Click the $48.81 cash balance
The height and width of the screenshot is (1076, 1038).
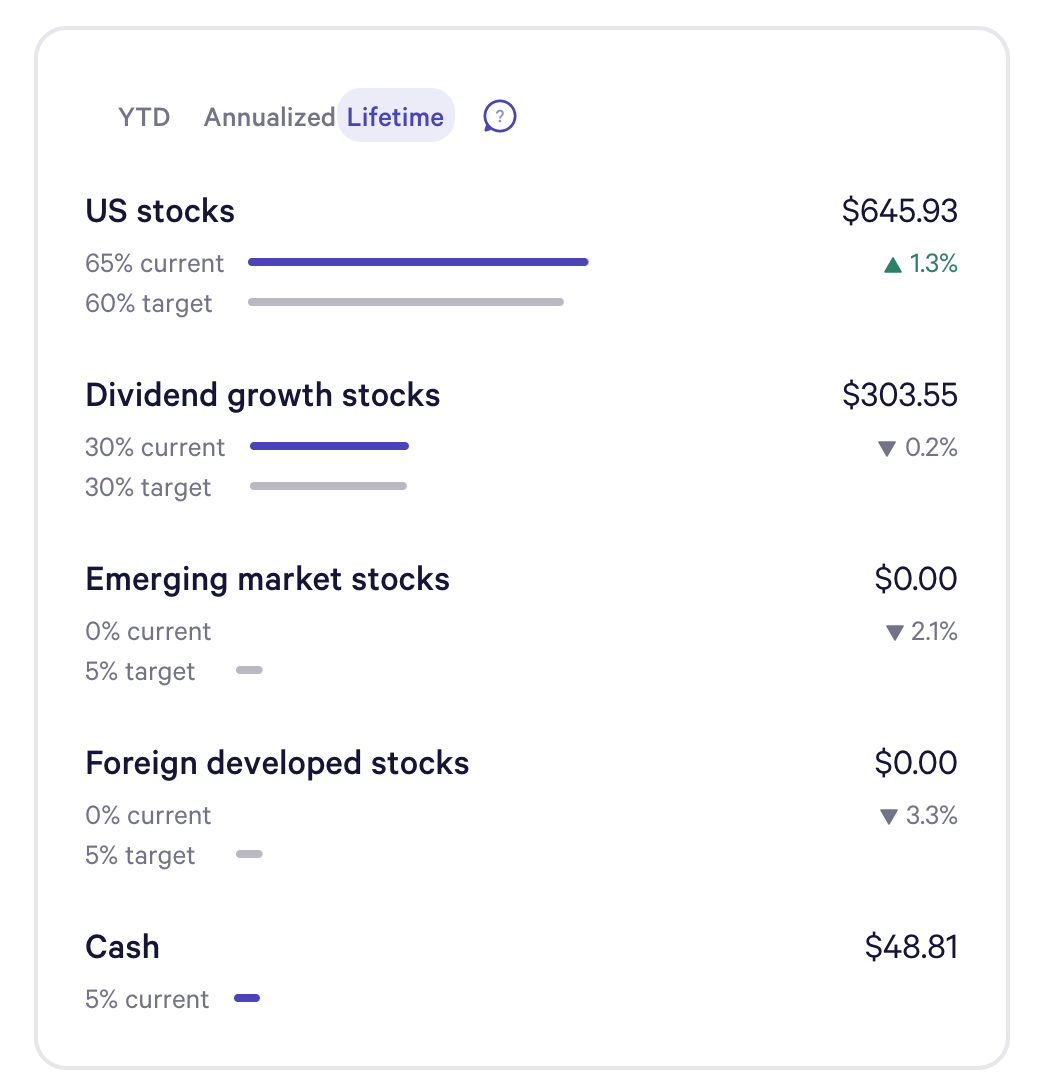point(911,947)
